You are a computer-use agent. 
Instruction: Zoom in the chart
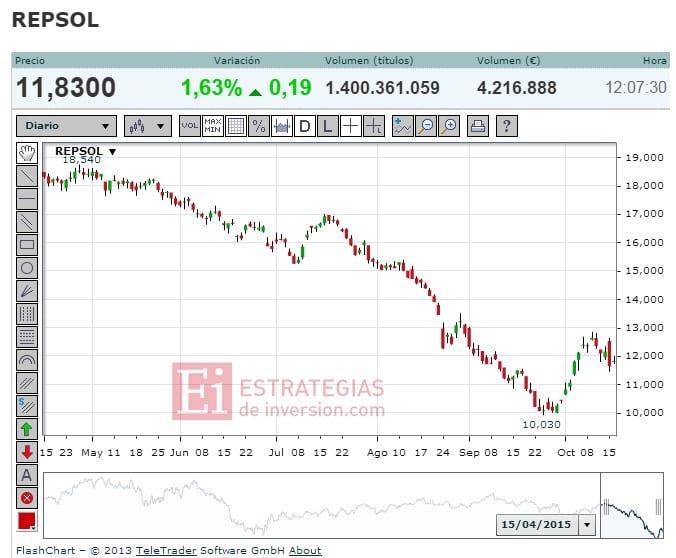[x=449, y=126]
